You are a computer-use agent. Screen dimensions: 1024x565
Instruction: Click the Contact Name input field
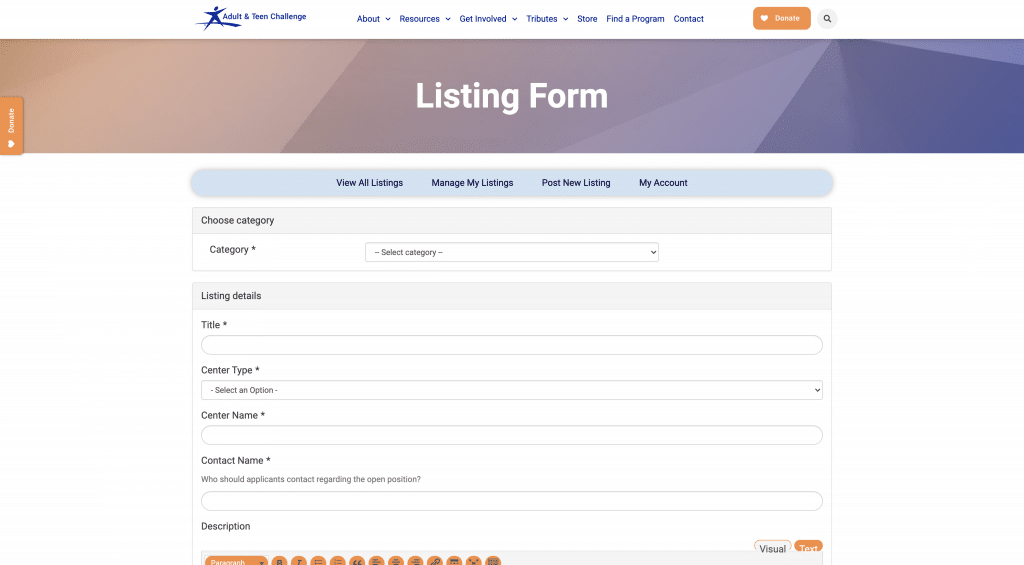[x=511, y=501]
